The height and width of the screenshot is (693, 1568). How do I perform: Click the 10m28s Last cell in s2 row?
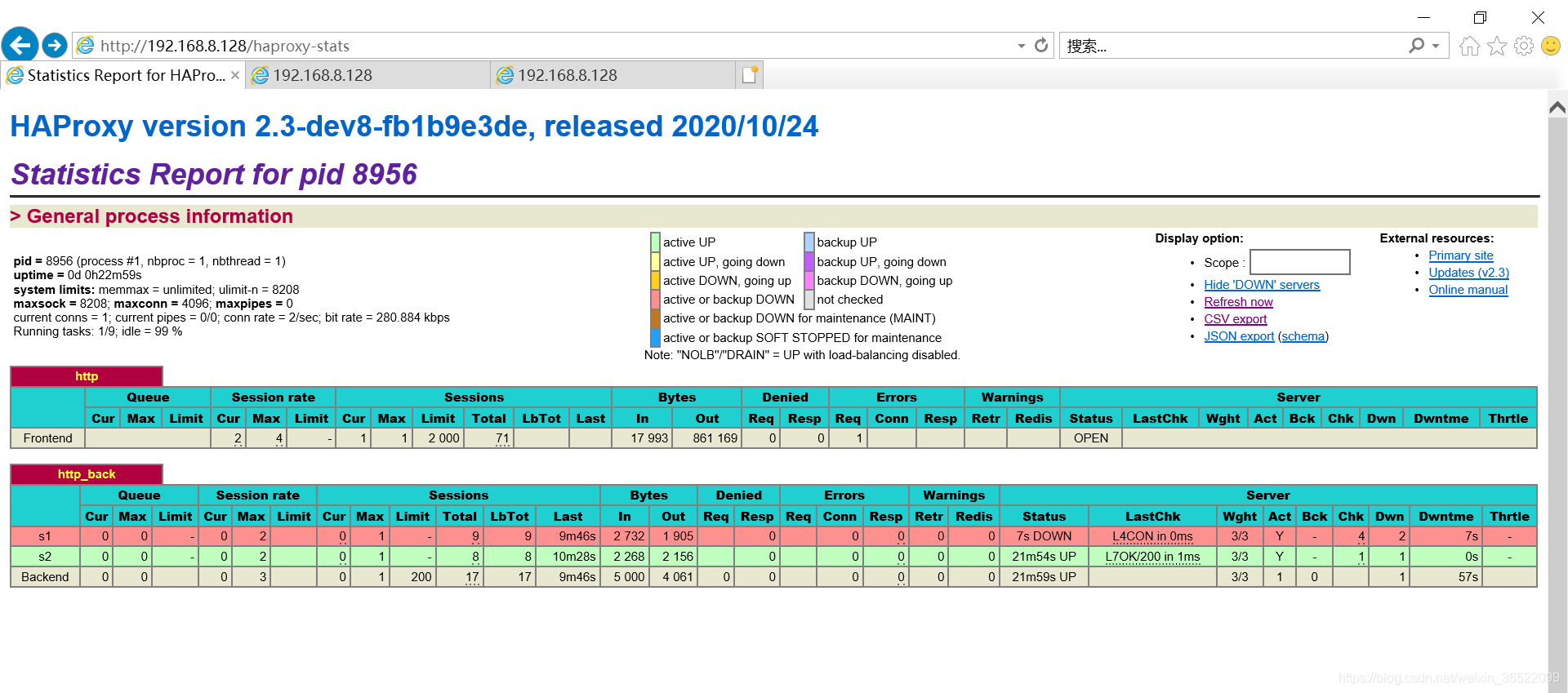coord(568,557)
